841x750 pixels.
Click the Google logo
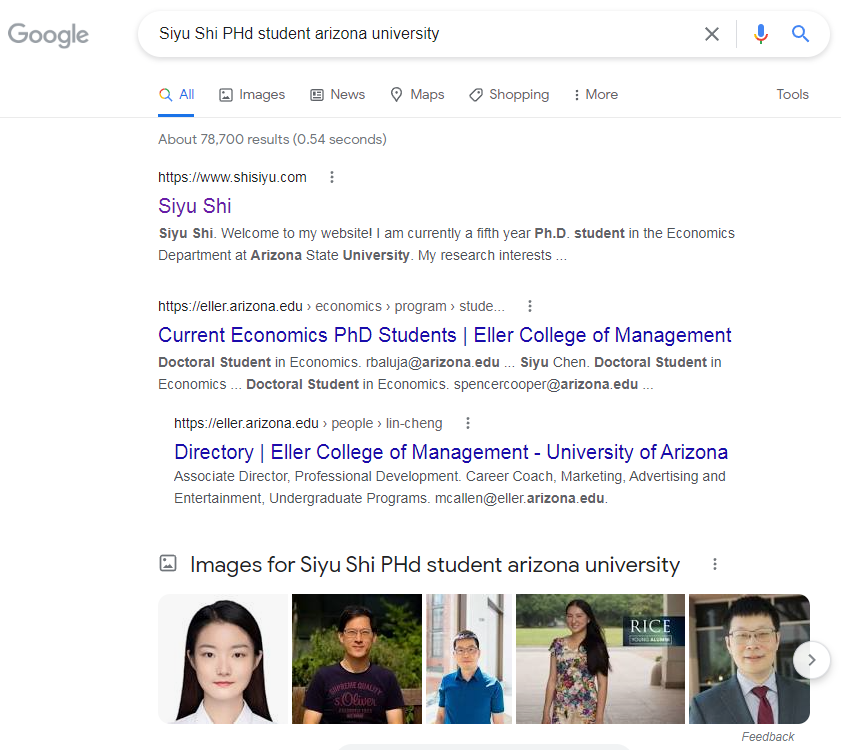(48, 34)
